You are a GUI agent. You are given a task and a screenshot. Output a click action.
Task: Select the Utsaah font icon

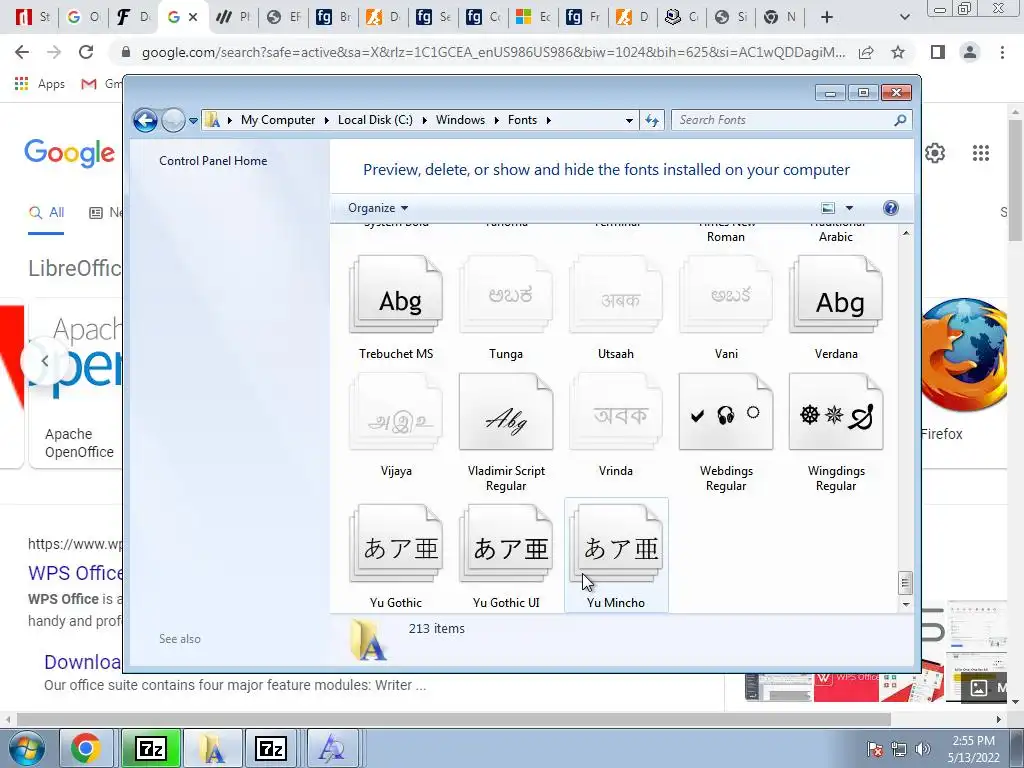click(x=616, y=295)
